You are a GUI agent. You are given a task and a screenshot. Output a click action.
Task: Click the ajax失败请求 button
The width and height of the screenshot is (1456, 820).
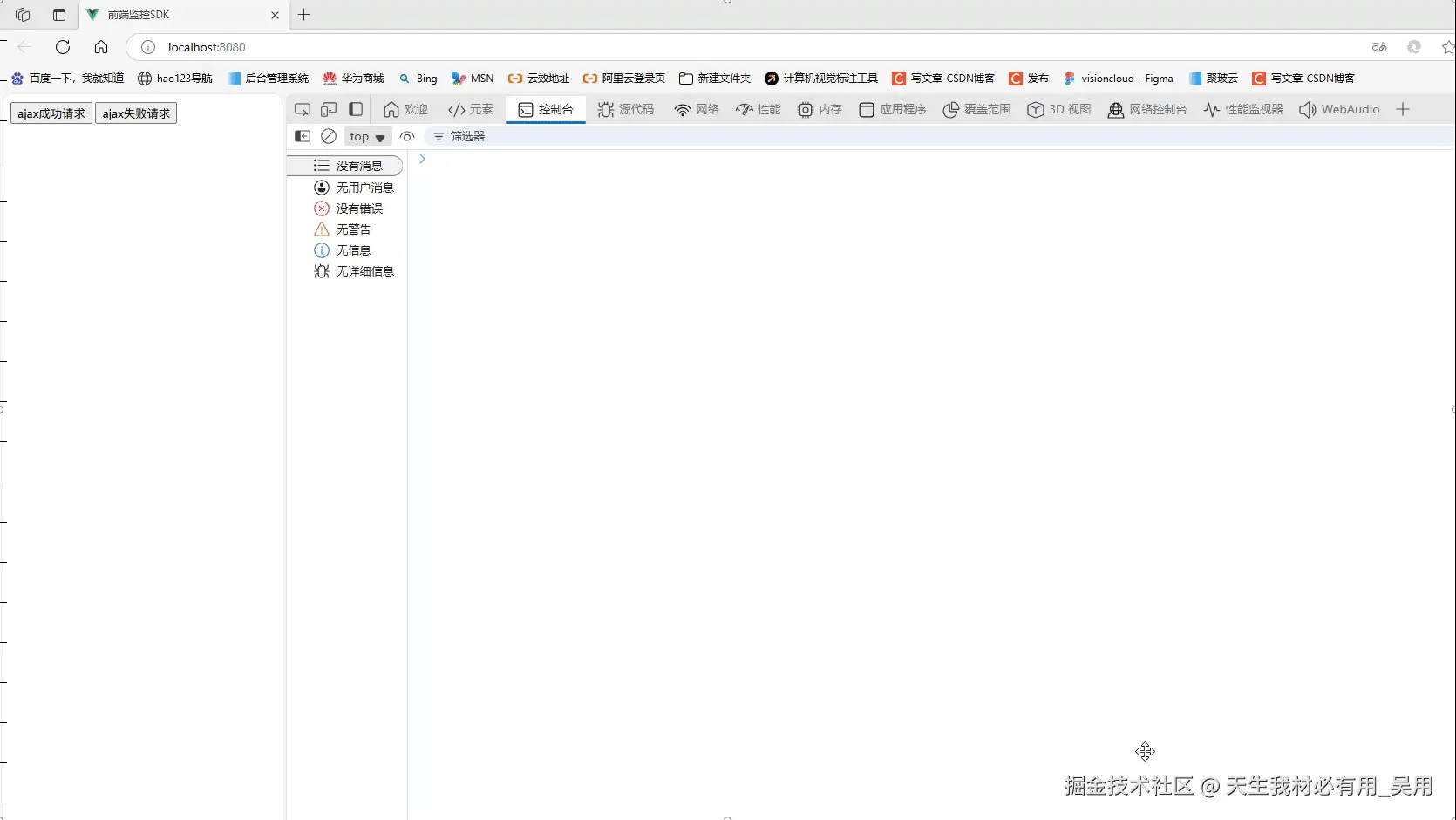[136, 113]
